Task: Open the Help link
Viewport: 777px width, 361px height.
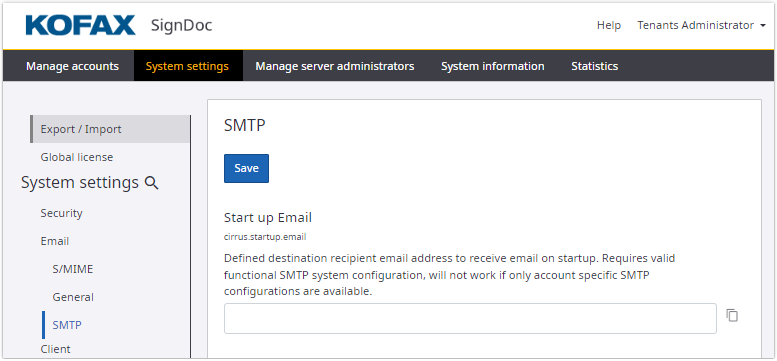Action: [x=609, y=25]
